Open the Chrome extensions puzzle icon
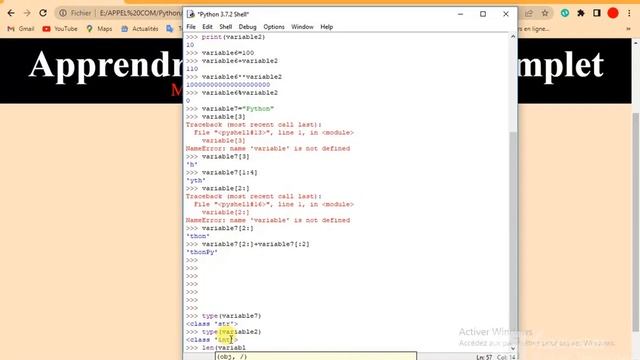The image size is (640, 360). click(581, 13)
